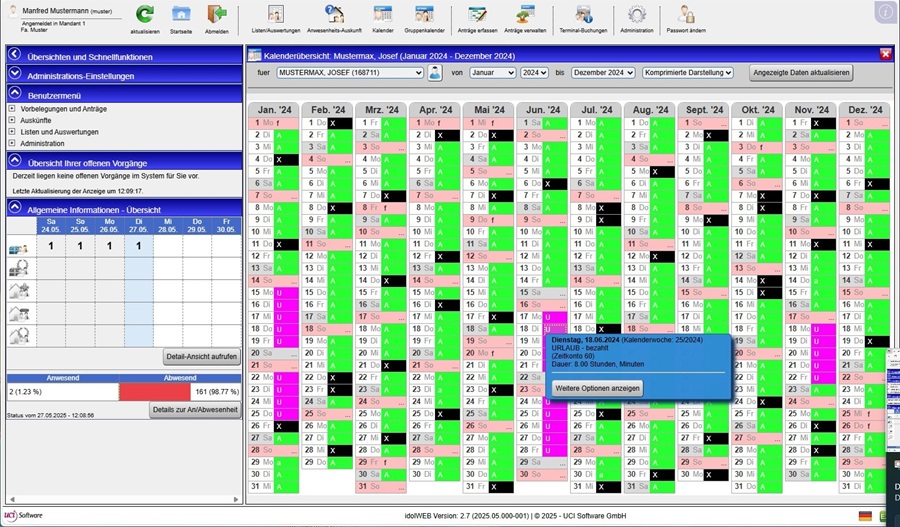The width and height of the screenshot is (900, 527).
Task: Collapse the Benutzermenü panel header
Action: coord(15,93)
